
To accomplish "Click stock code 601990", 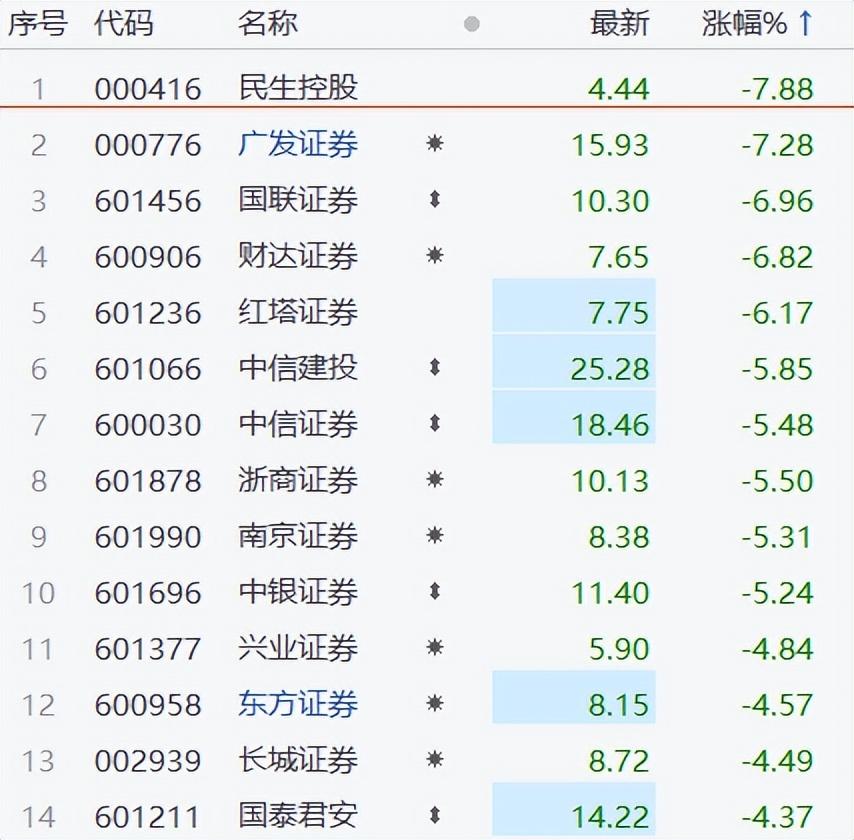I will 148,537.
